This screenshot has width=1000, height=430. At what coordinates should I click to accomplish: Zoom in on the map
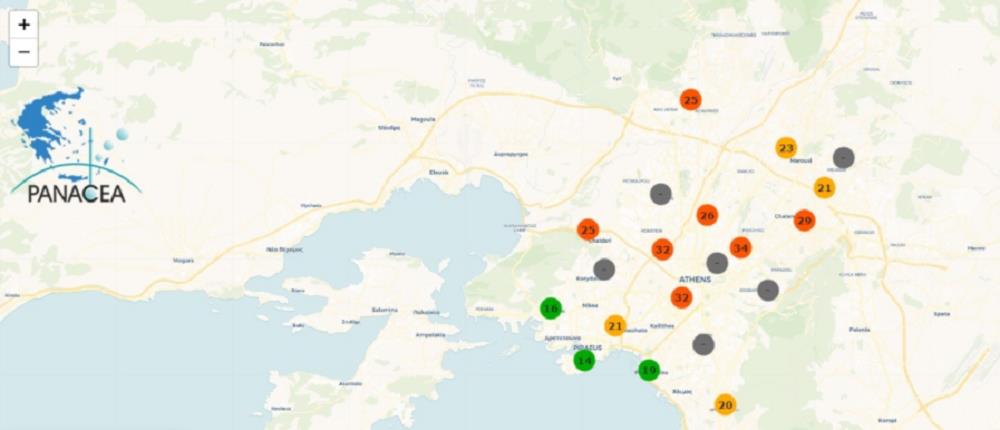[x=24, y=24]
